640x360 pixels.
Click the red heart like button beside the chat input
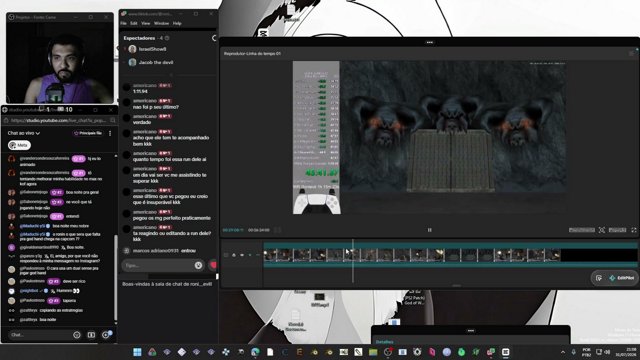[213, 265]
